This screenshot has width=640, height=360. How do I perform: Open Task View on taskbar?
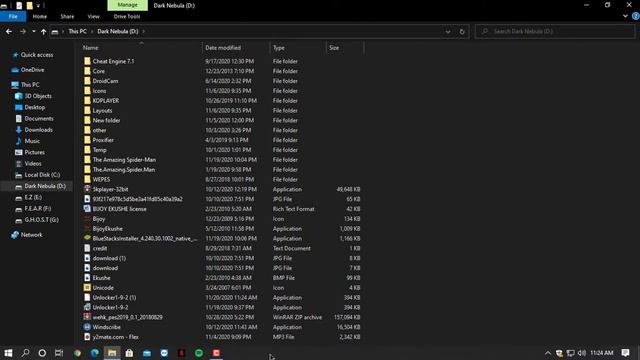tap(59, 353)
